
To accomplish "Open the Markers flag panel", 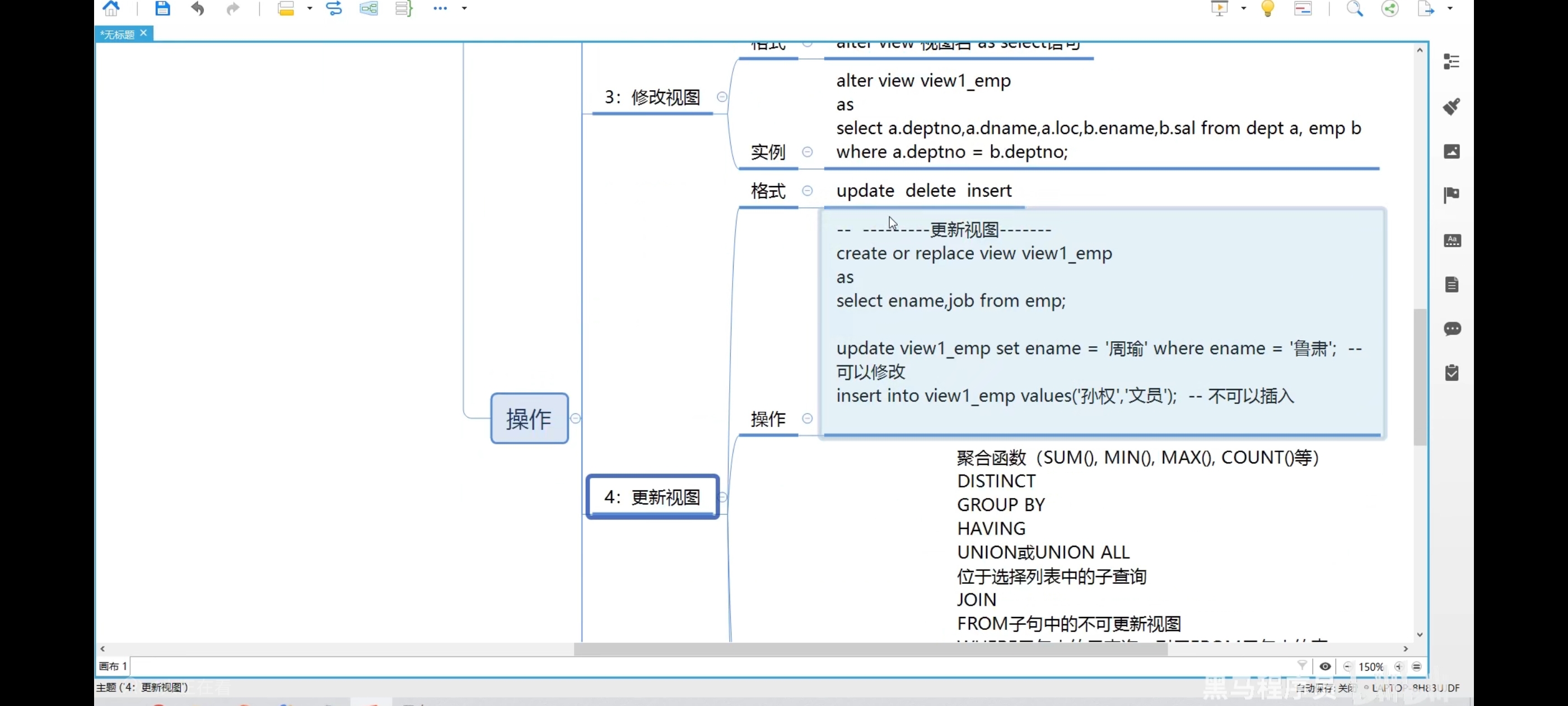I will coord(1452,195).
